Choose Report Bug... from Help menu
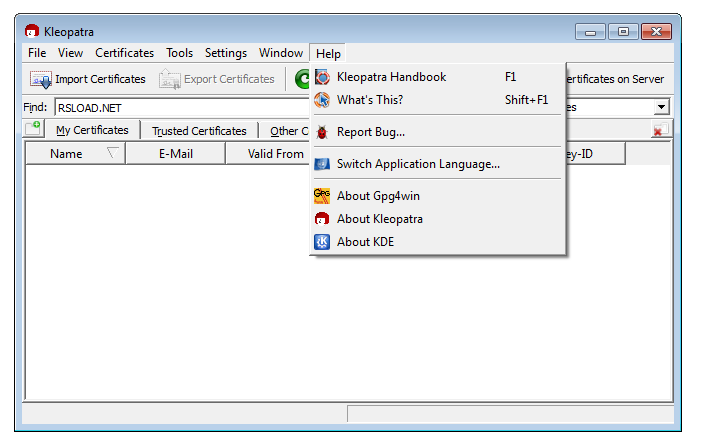Screen dimensions: 703x443 pos(437,132)
